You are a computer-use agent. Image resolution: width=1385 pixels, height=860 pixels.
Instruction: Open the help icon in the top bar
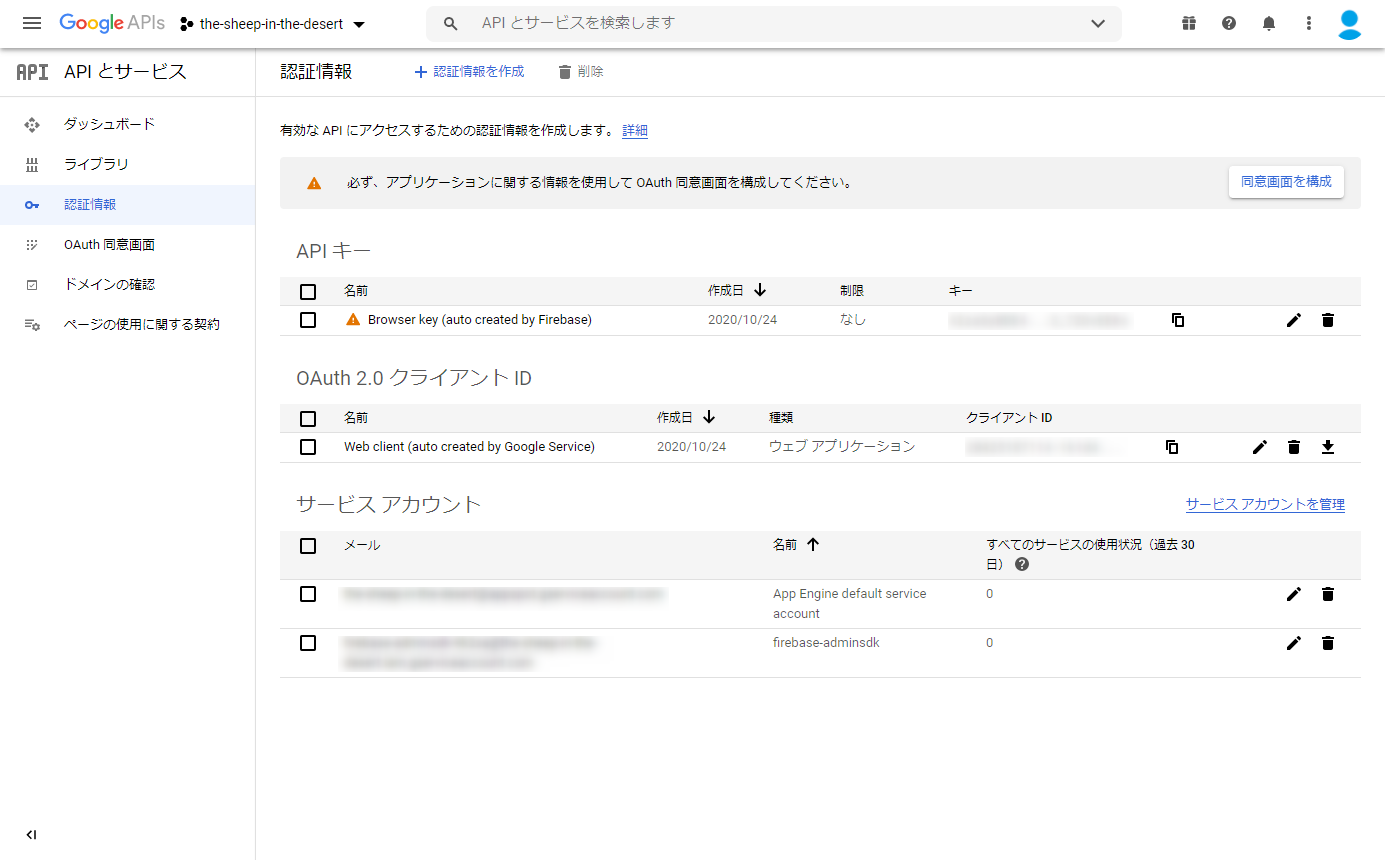1228,22
